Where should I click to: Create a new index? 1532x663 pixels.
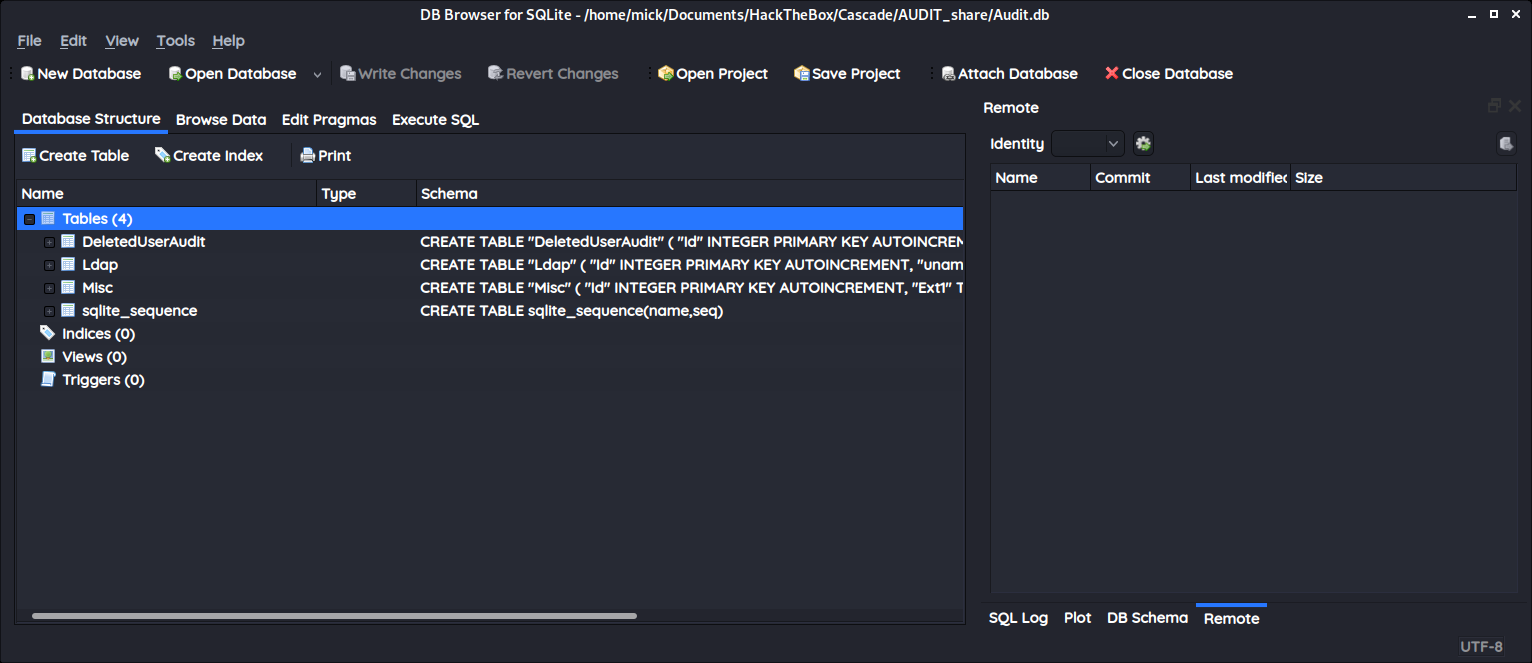tap(208, 155)
